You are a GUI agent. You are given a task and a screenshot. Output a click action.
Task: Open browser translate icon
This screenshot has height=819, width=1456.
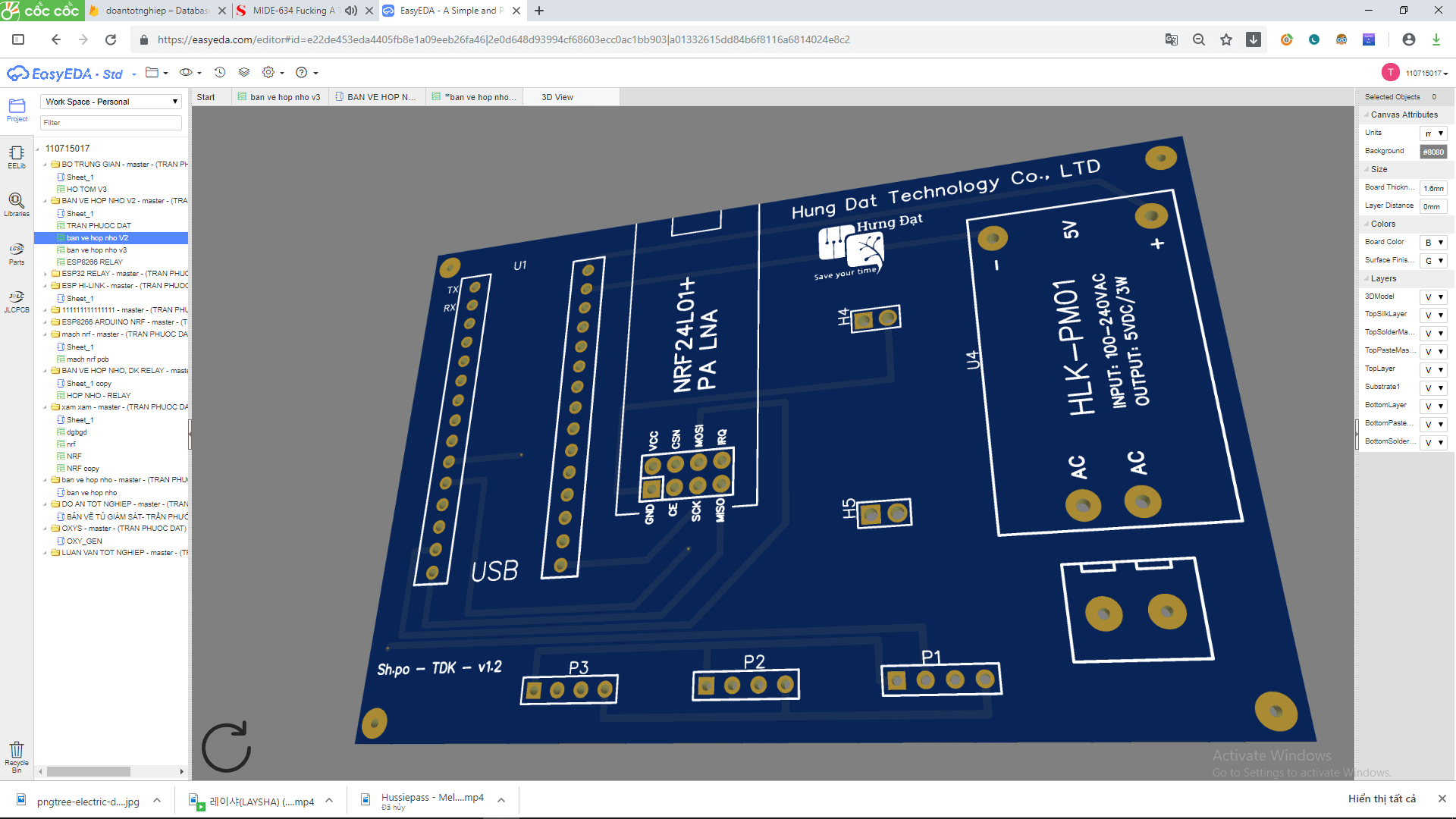coord(1172,39)
